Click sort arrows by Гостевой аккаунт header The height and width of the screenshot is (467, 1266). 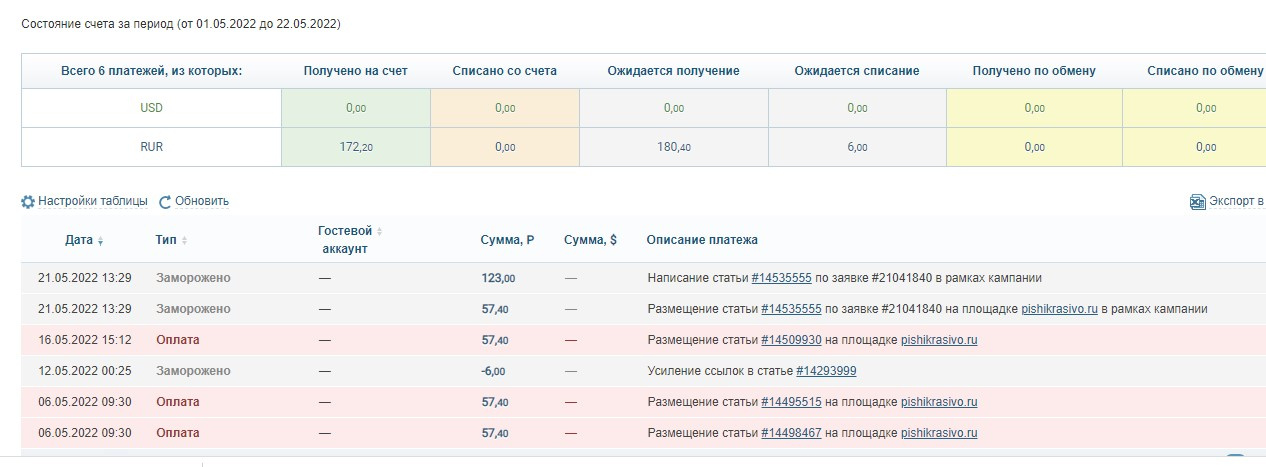(x=379, y=231)
